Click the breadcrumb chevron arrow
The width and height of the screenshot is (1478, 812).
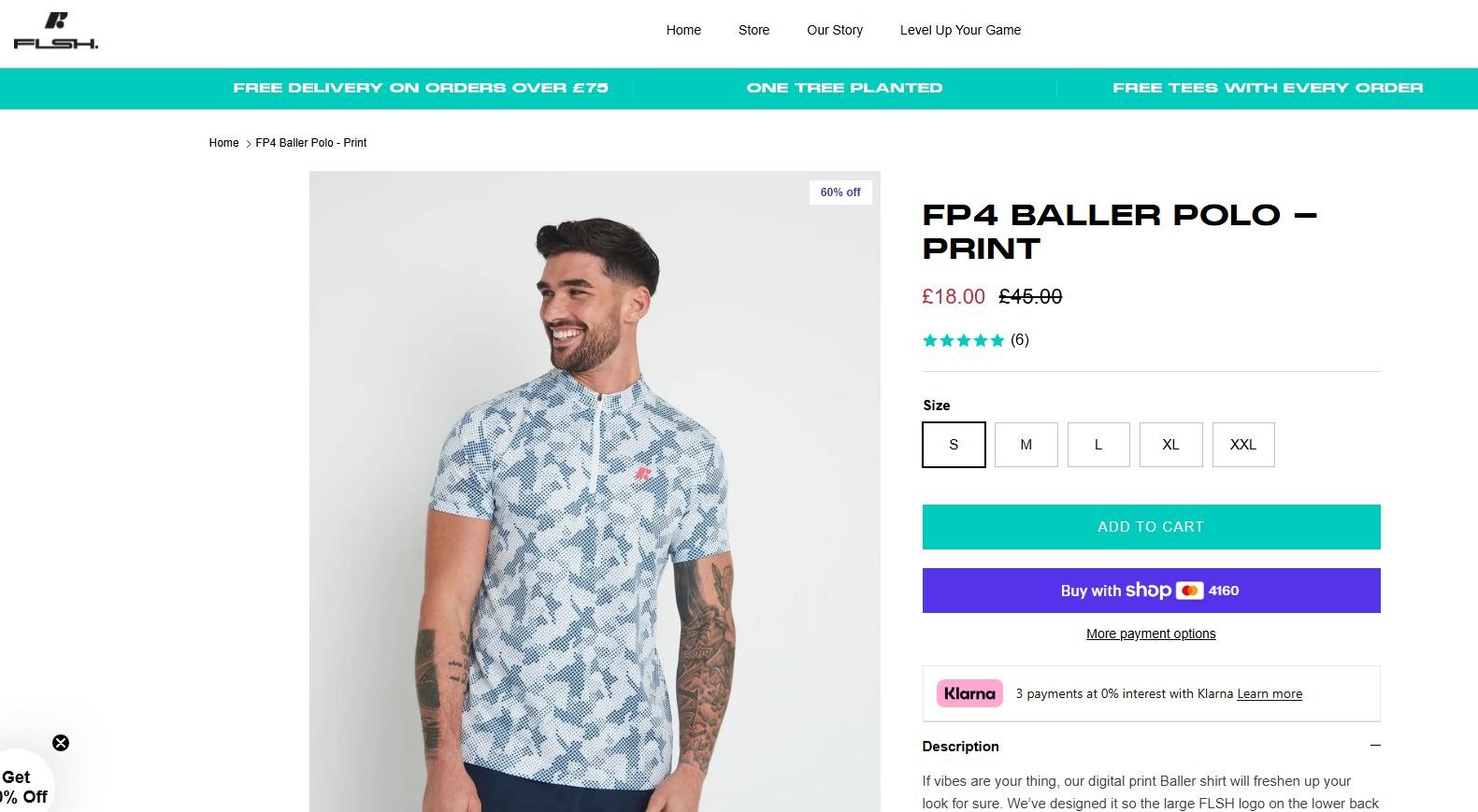click(248, 144)
